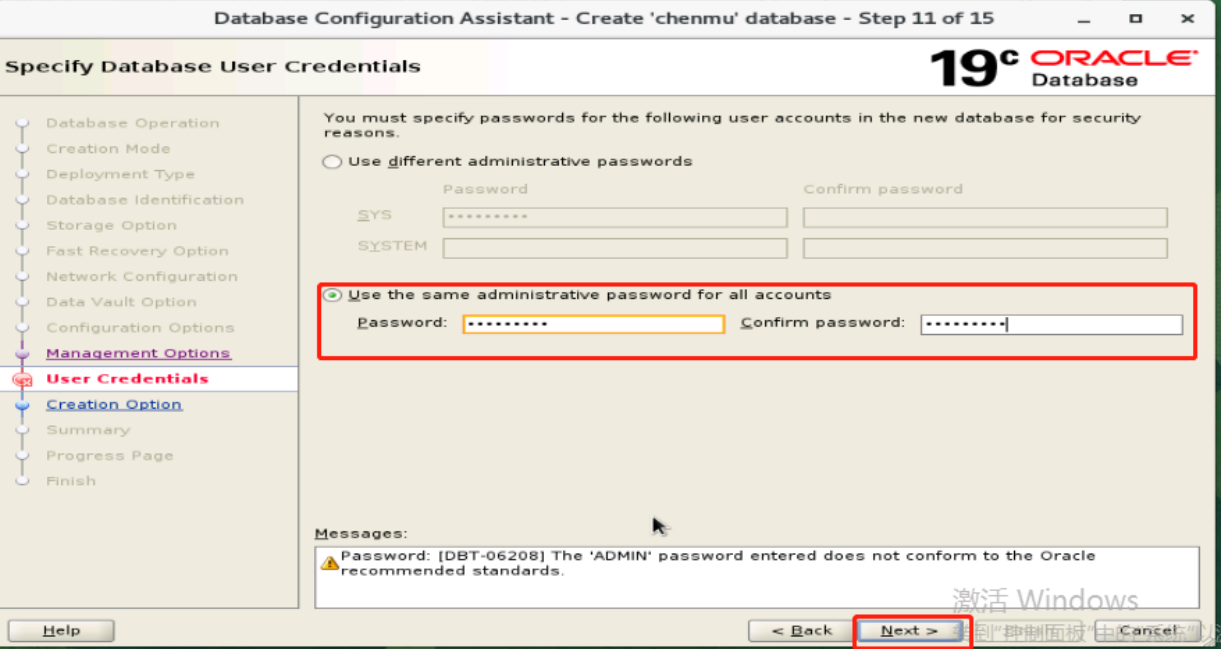Click the Finish step label
The image size is (1221, 649).
point(71,481)
